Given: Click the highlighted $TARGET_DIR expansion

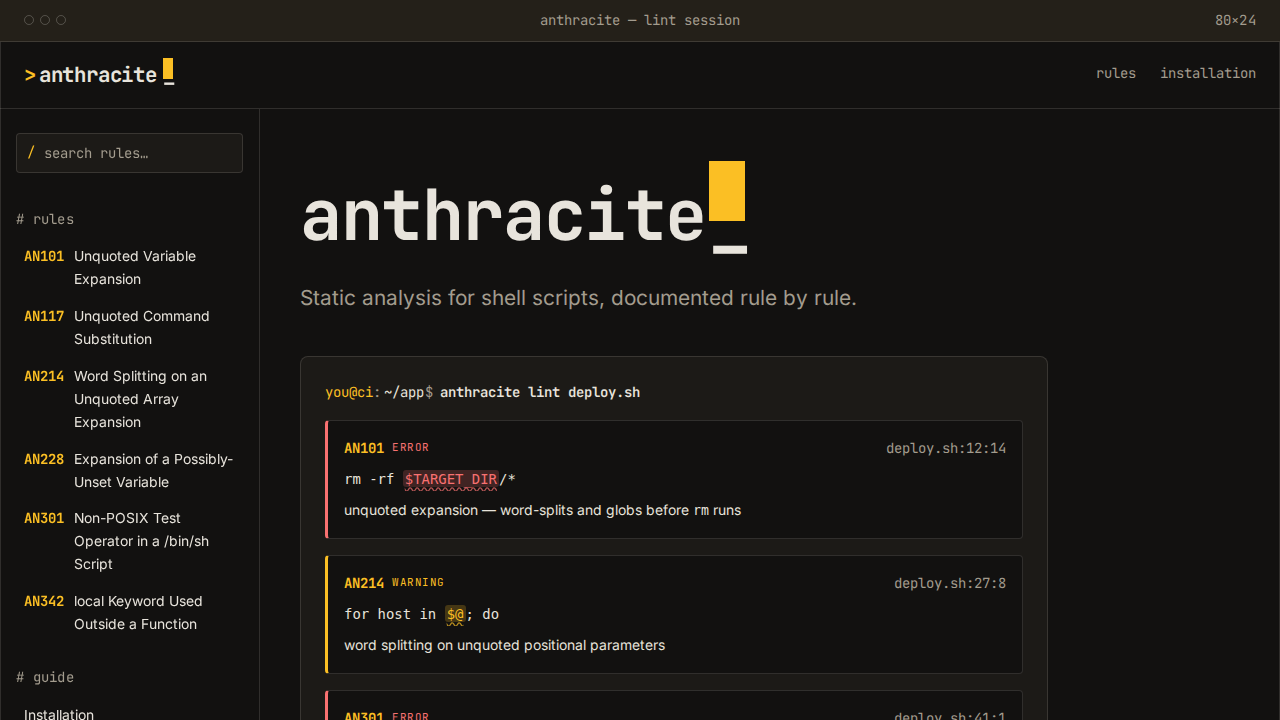Looking at the screenshot, I should [x=451, y=479].
